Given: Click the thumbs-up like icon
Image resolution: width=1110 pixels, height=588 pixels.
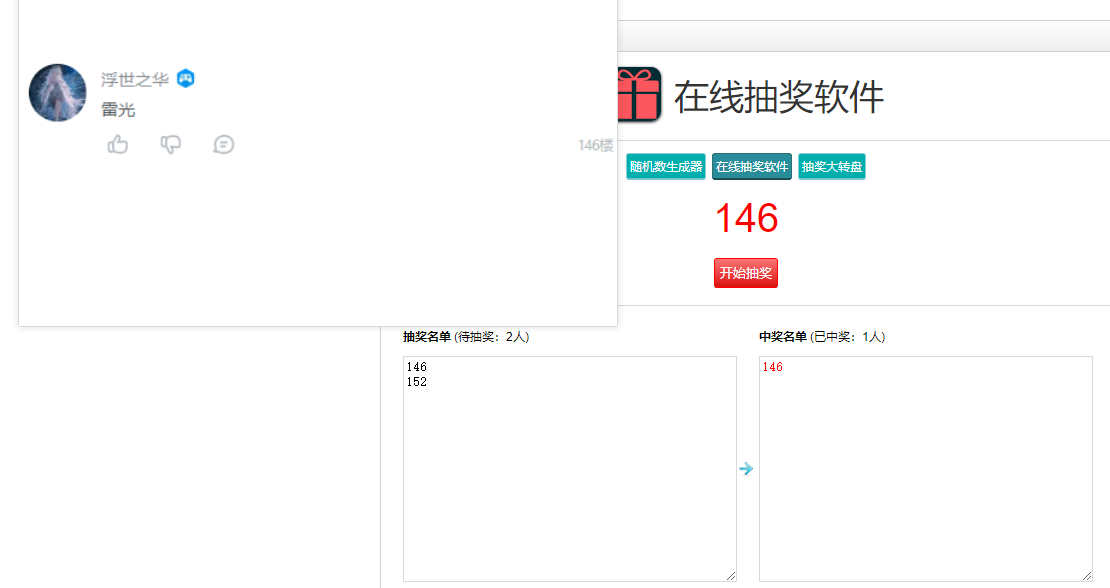Looking at the screenshot, I should pos(118,144).
